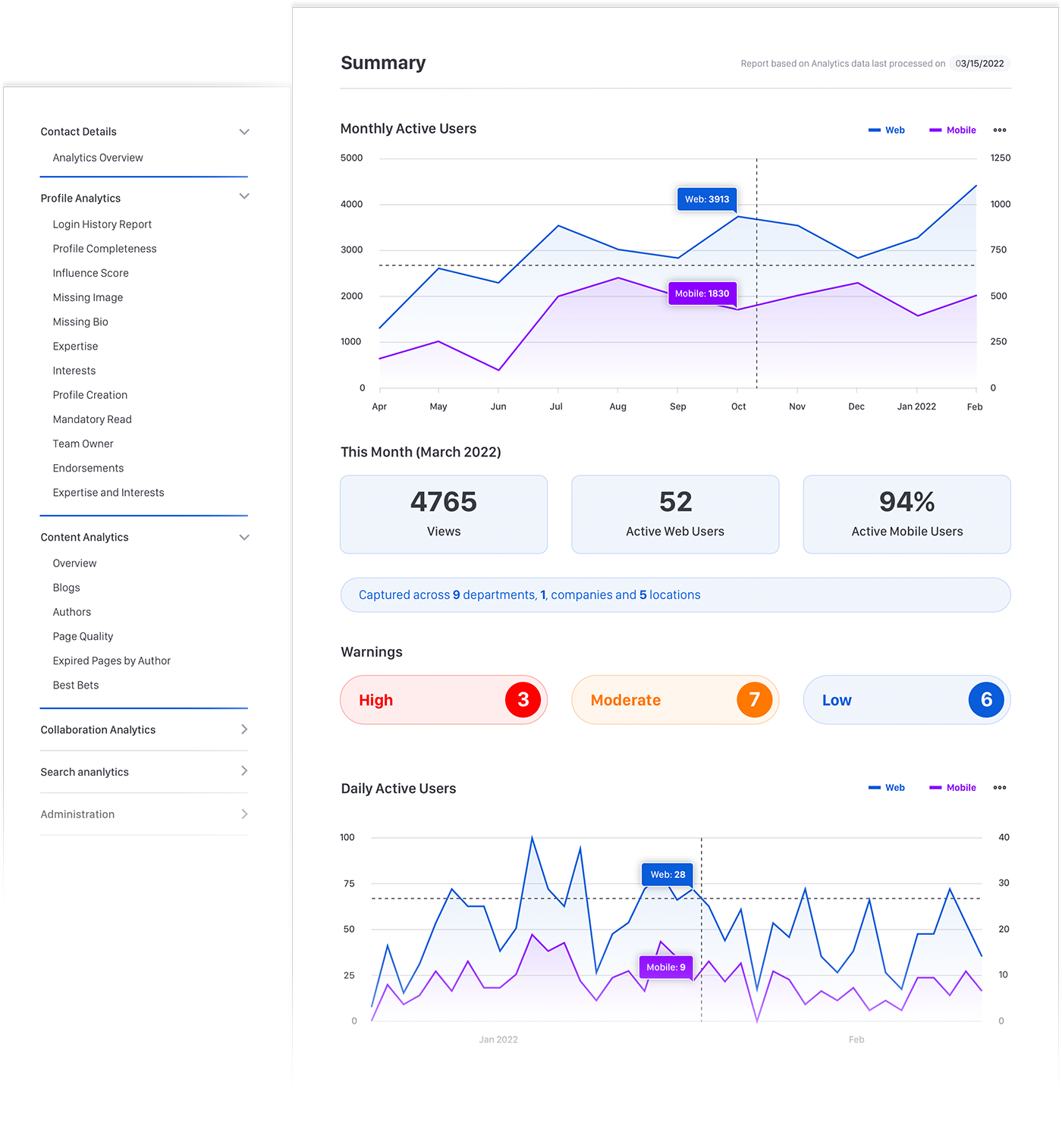Open Profile Creation report
The image size is (1062, 1148).
point(90,395)
